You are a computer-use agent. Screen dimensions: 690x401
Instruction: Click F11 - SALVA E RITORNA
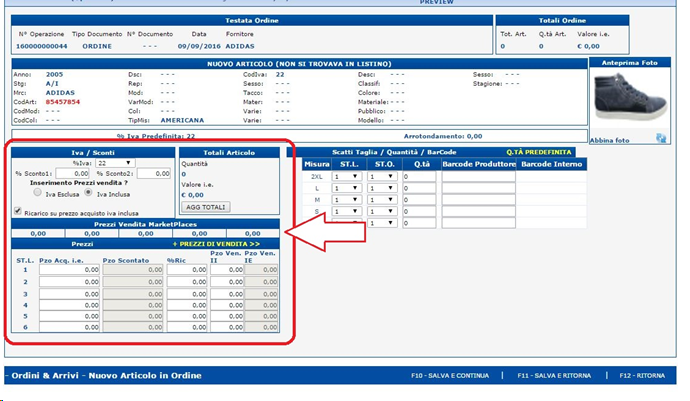click(x=554, y=375)
